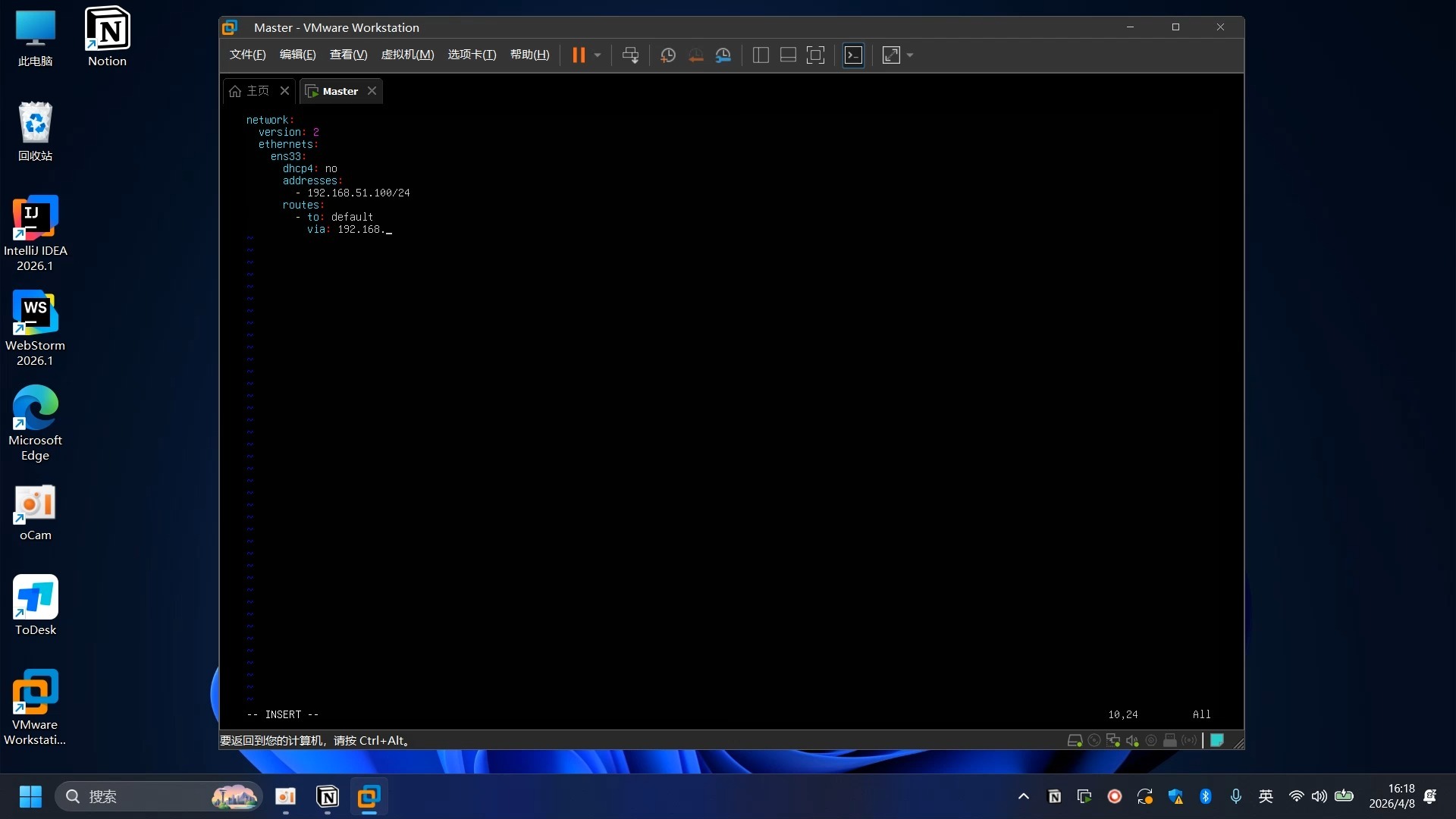Send Ctrl+Alt+Del to the virtual machine
The width and height of the screenshot is (1456, 819).
click(630, 55)
